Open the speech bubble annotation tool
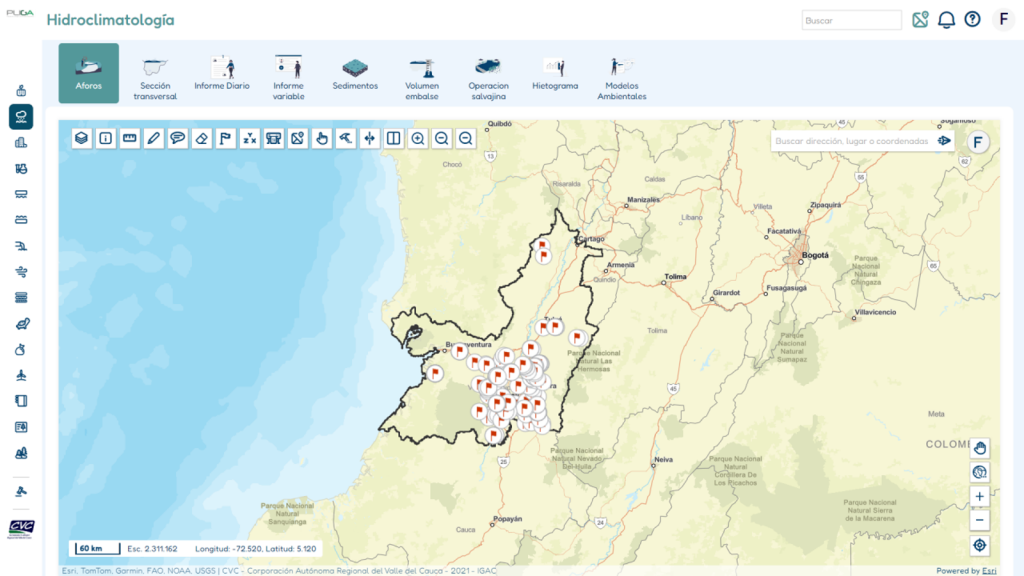 [x=178, y=138]
